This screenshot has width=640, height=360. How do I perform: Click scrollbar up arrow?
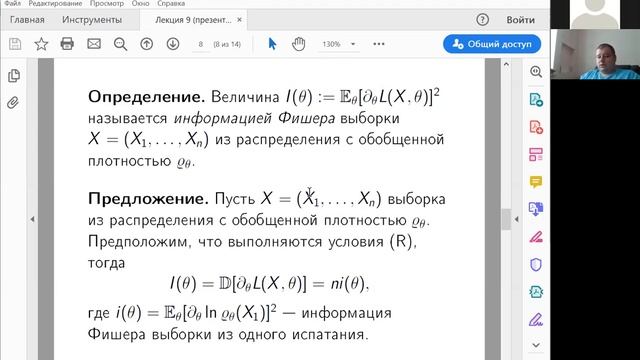click(x=506, y=64)
